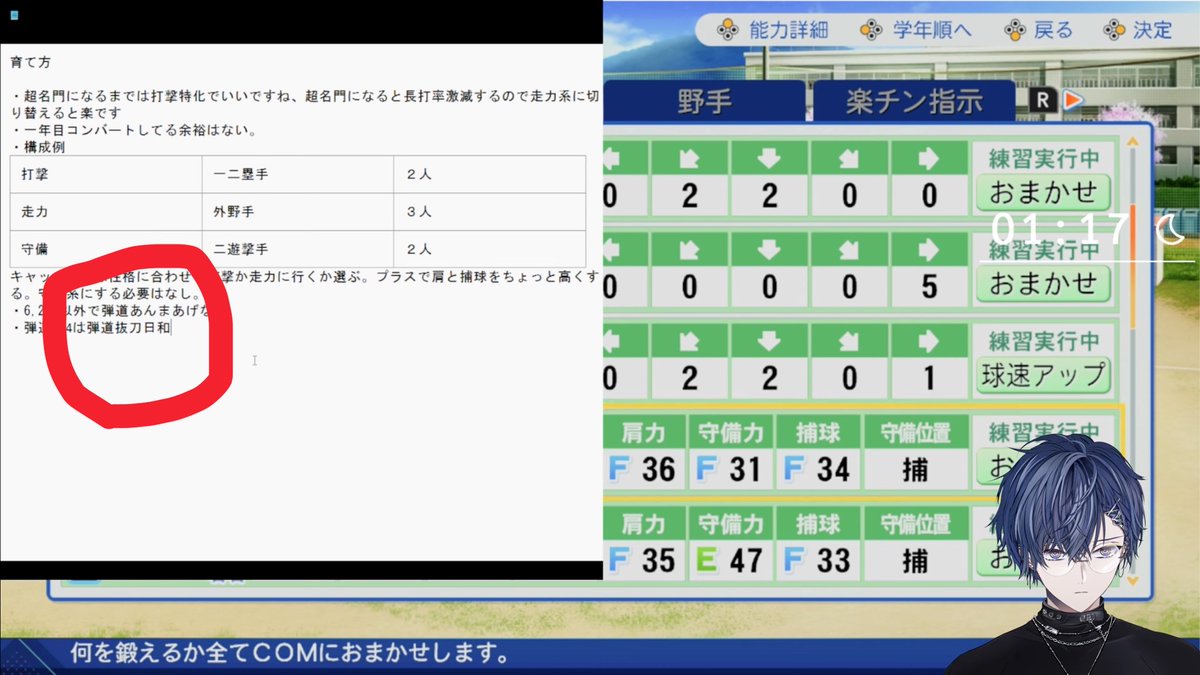Viewport: 1200px width, 675px height.
Task: Click the 一二塁手 table cell
Action: point(298,174)
